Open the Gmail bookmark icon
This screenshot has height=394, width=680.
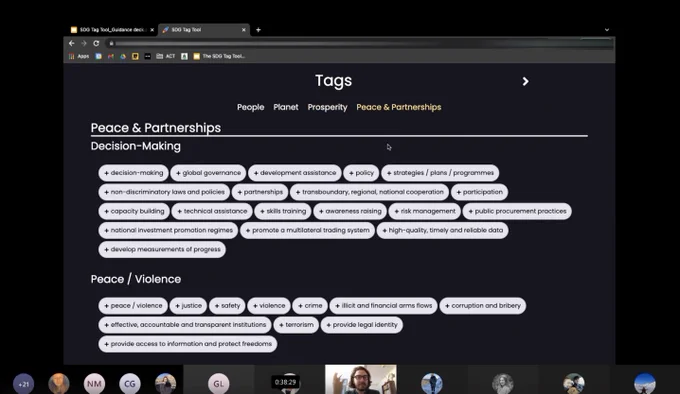pyautogui.click(x=111, y=56)
